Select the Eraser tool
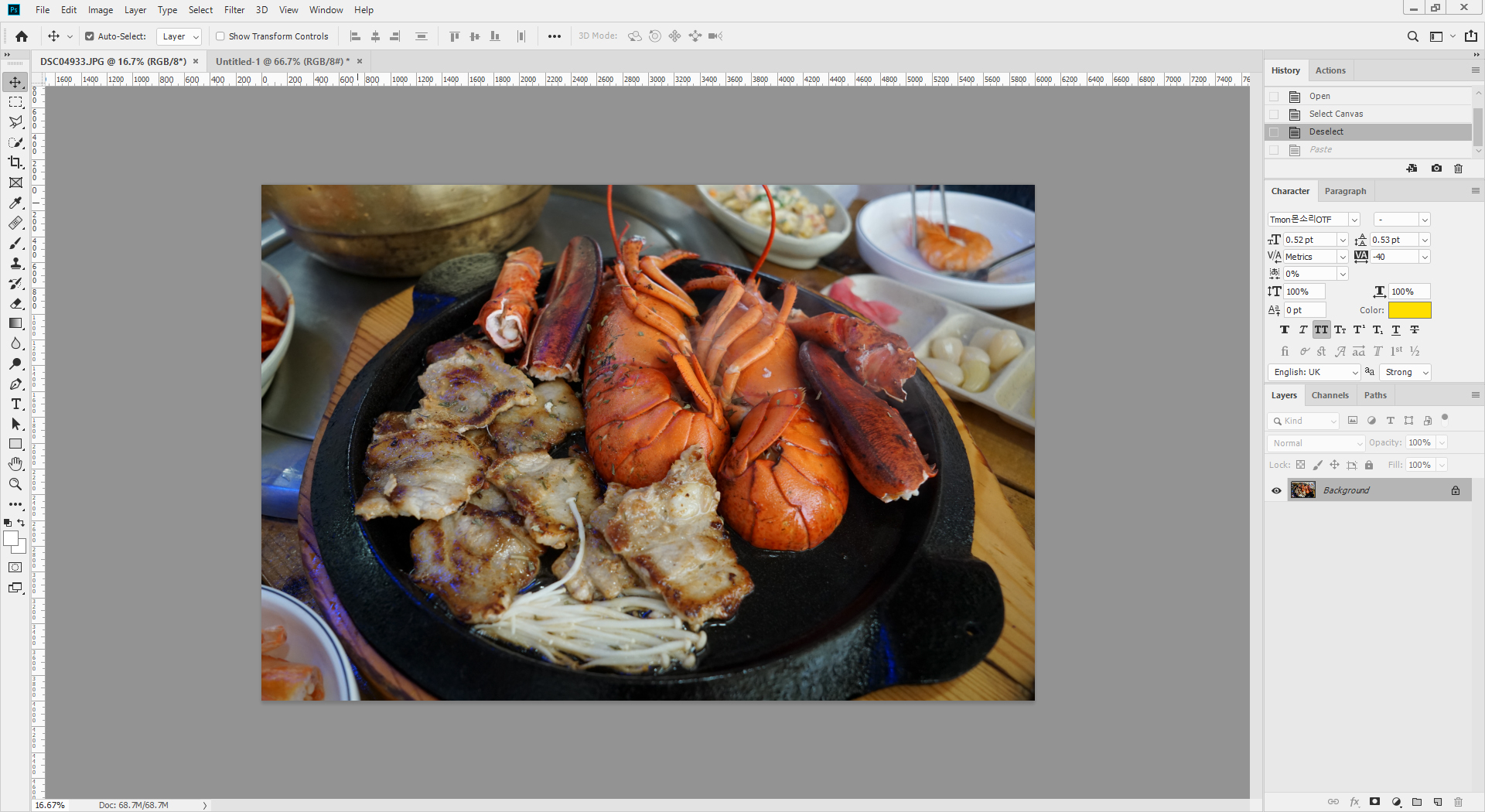The image size is (1485, 812). (x=15, y=303)
